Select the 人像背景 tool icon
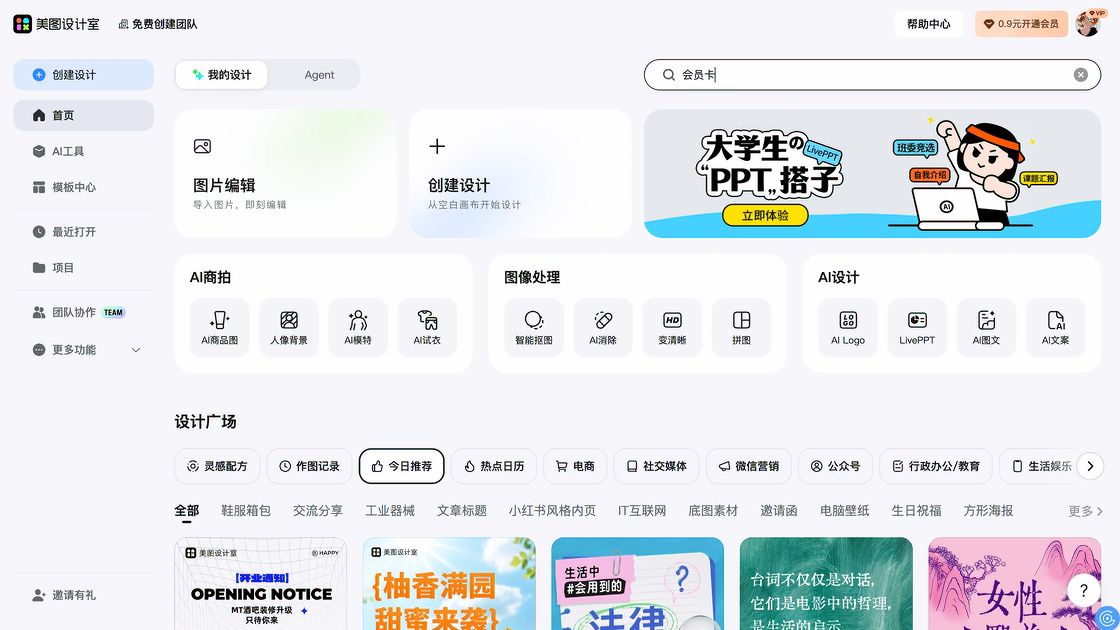This screenshot has width=1120, height=630. (289, 327)
